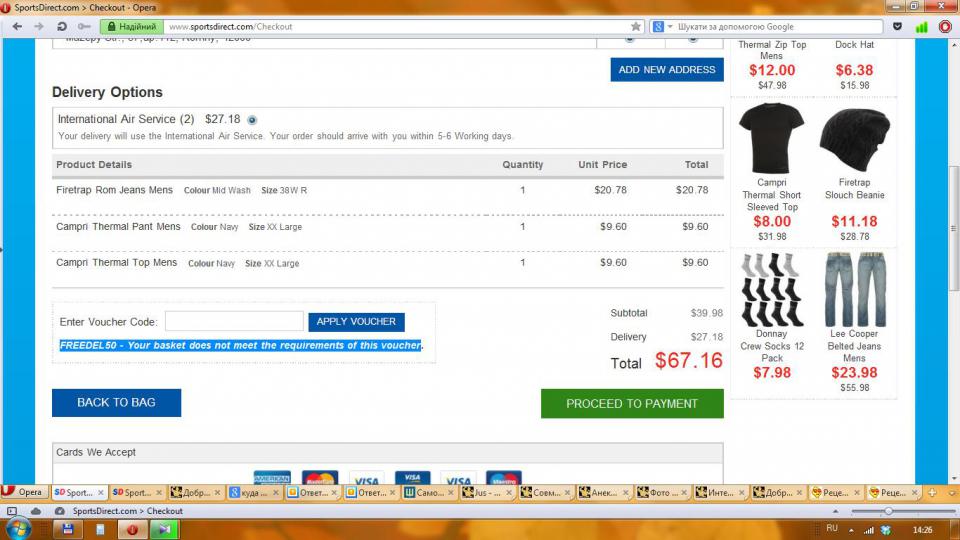Click the Proceed to Payment button
Image resolution: width=960 pixels, height=540 pixels.
[x=632, y=403]
